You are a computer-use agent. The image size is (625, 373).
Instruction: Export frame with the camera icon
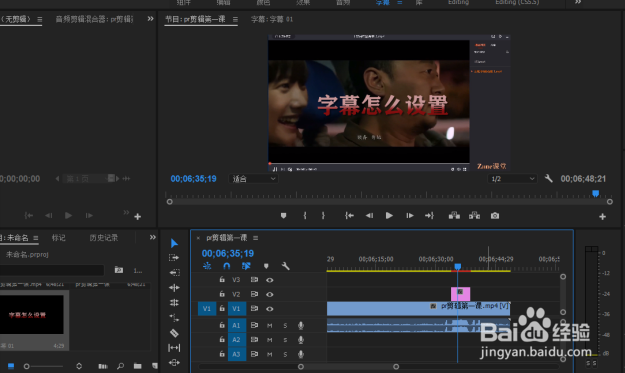[x=495, y=216]
